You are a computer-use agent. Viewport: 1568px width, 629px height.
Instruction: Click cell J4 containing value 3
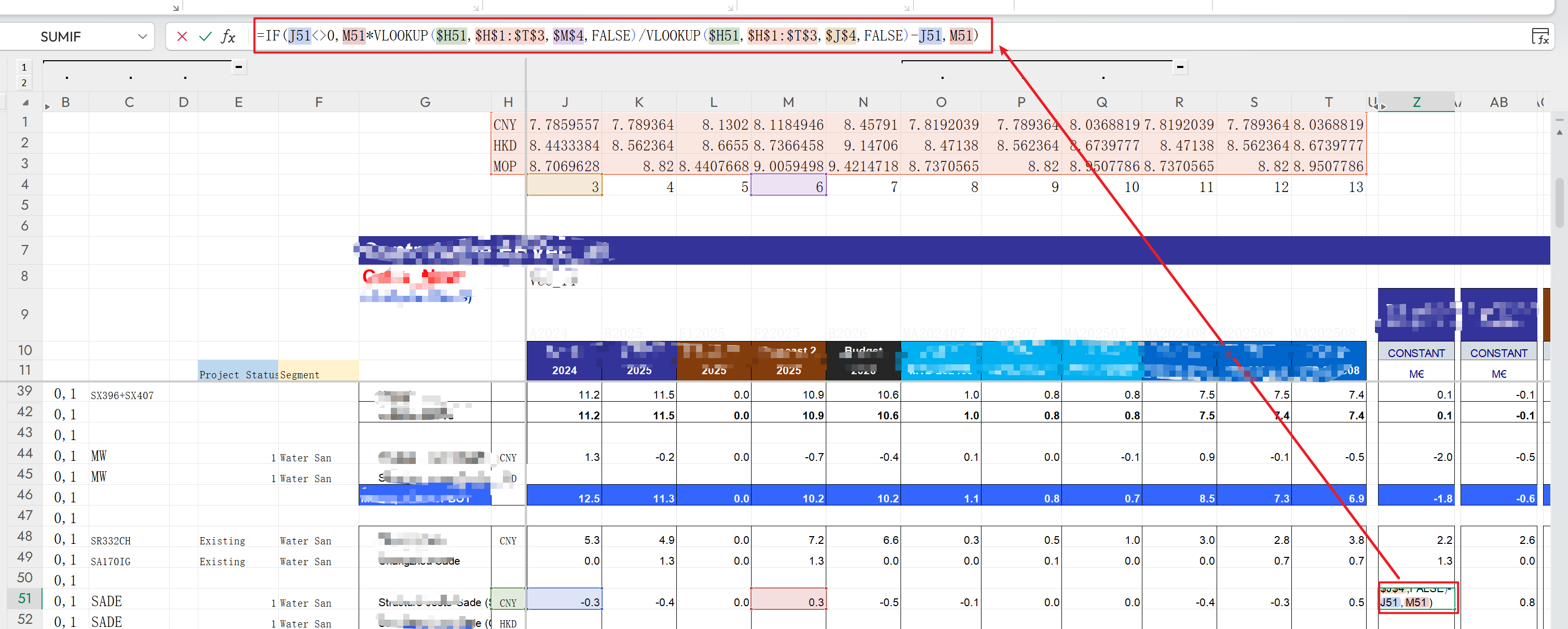click(x=564, y=186)
